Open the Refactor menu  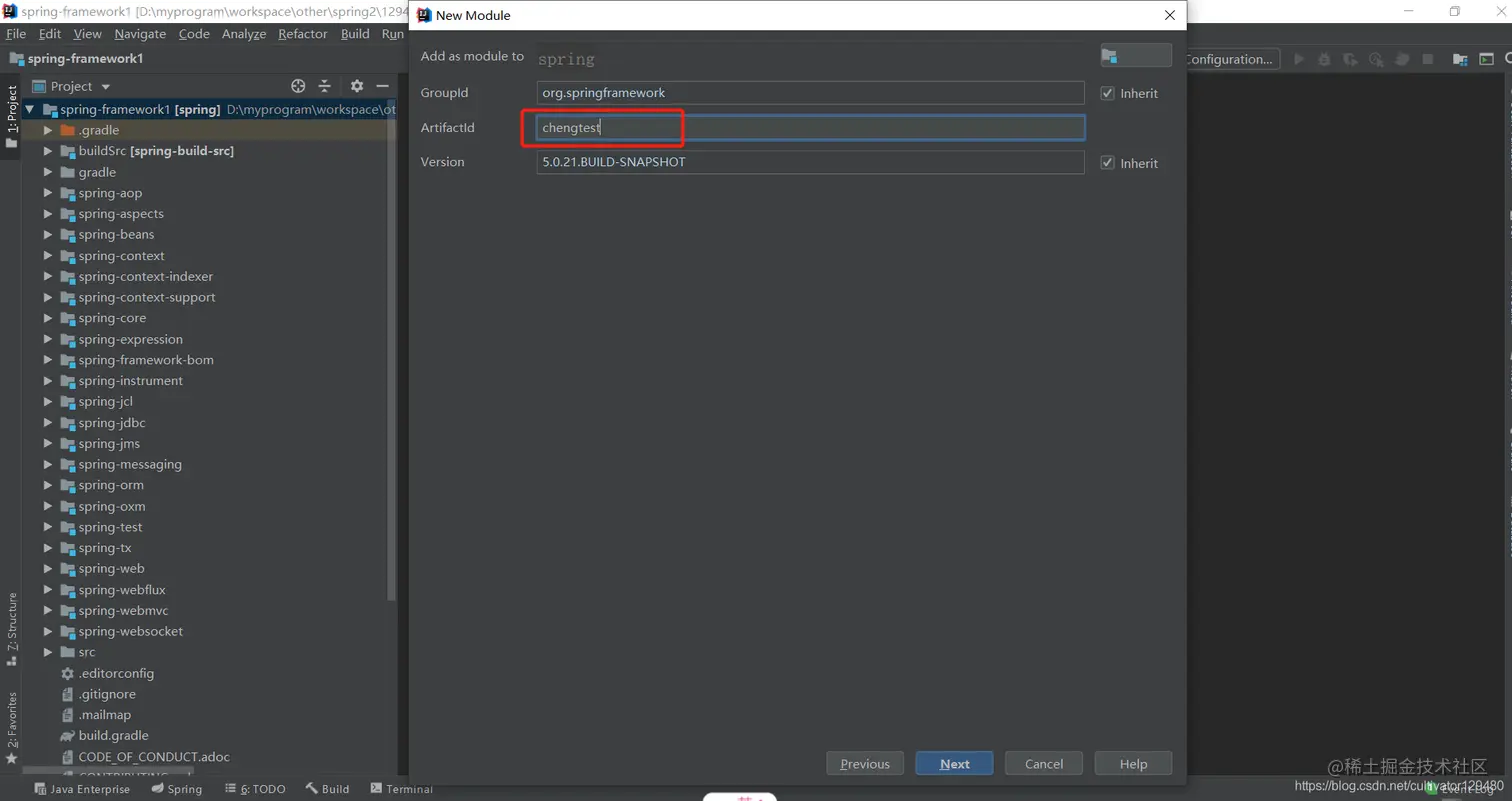(x=303, y=34)
